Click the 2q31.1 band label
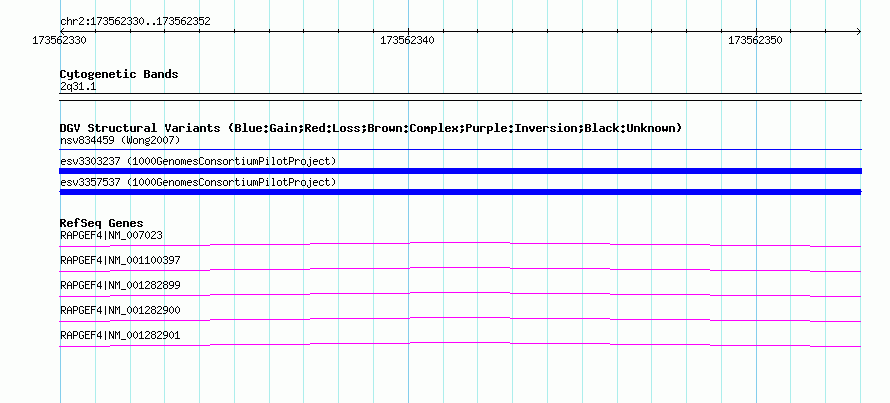Viewport: 890px width, 403px height. pyautogui.click(x=78, y=86)
